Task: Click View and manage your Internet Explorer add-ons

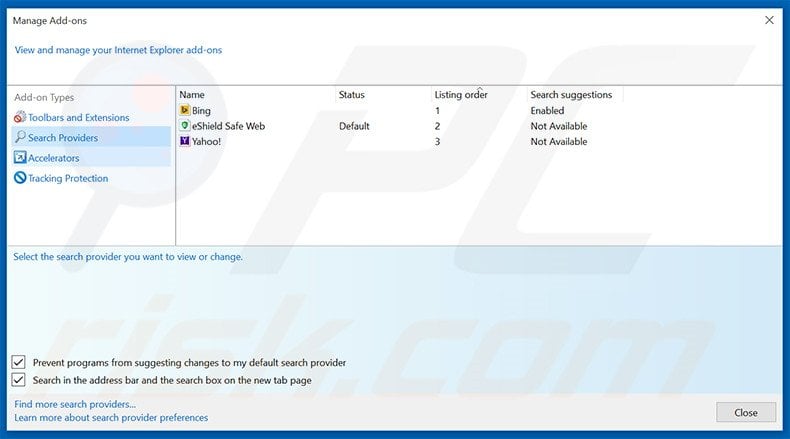Action: pos(118,50)
